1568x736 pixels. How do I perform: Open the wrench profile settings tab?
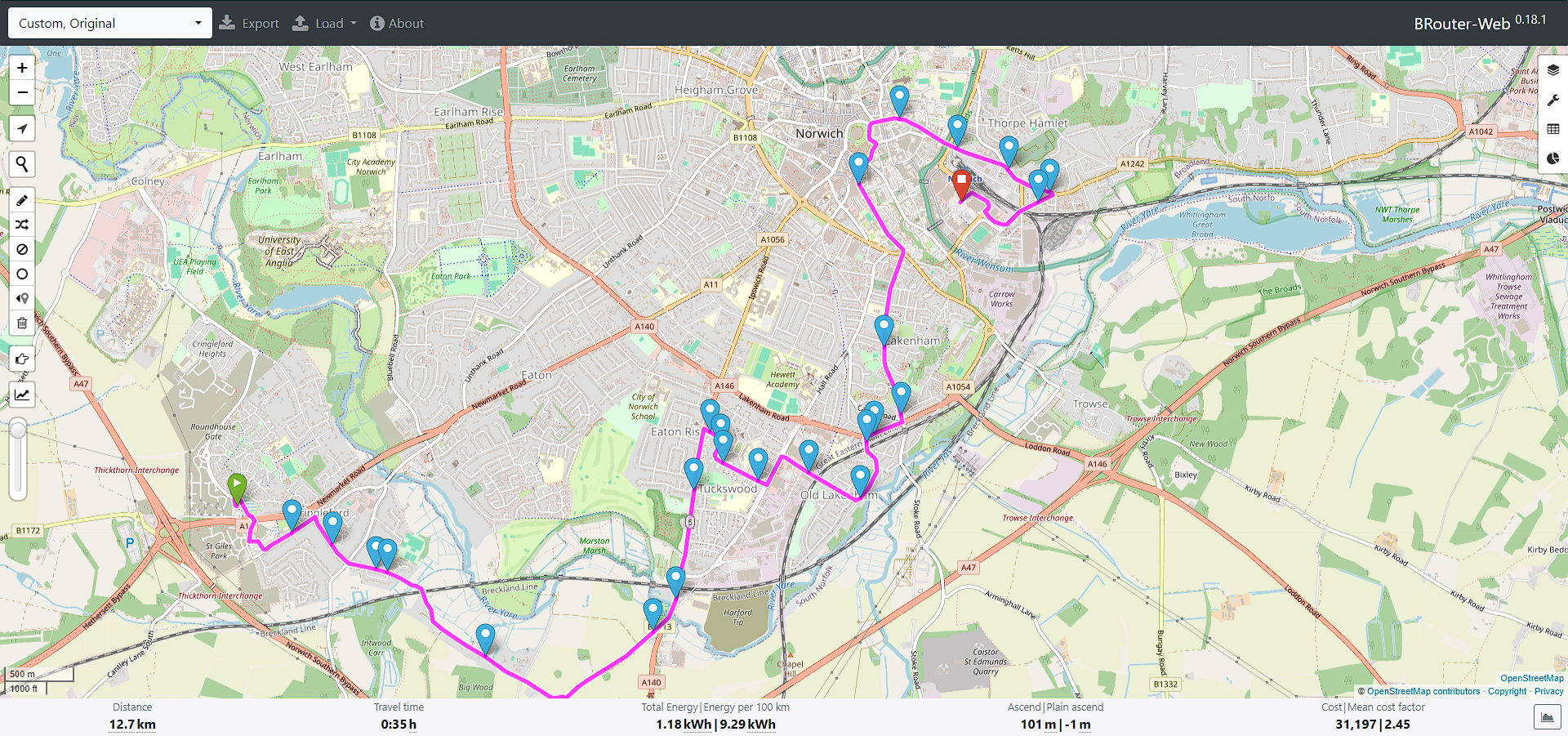[x=1552, y=100]
